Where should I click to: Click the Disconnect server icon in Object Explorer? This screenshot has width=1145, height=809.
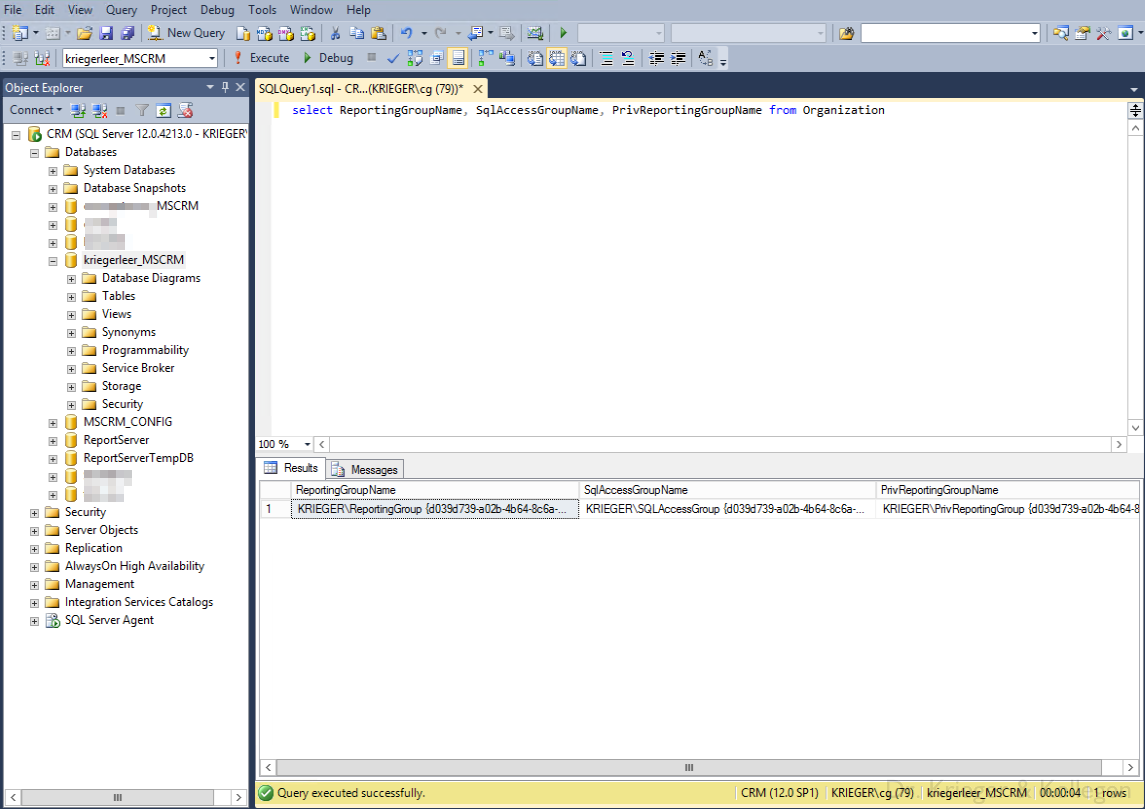point(100,110)
